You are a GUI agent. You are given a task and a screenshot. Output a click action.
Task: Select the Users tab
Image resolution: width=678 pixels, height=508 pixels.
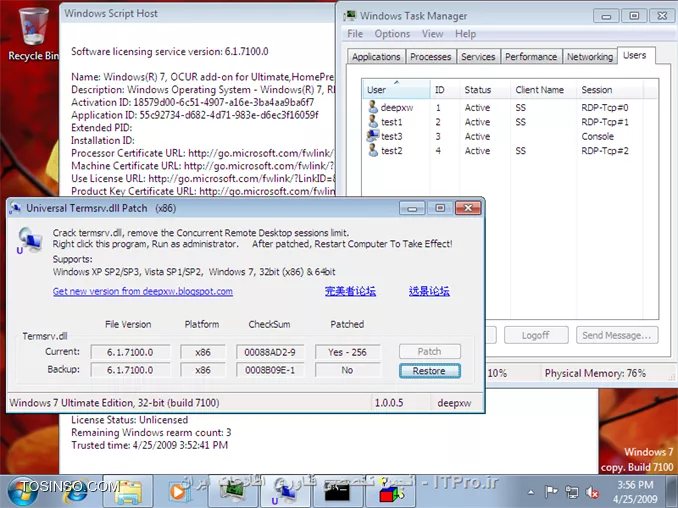(635, 55)
